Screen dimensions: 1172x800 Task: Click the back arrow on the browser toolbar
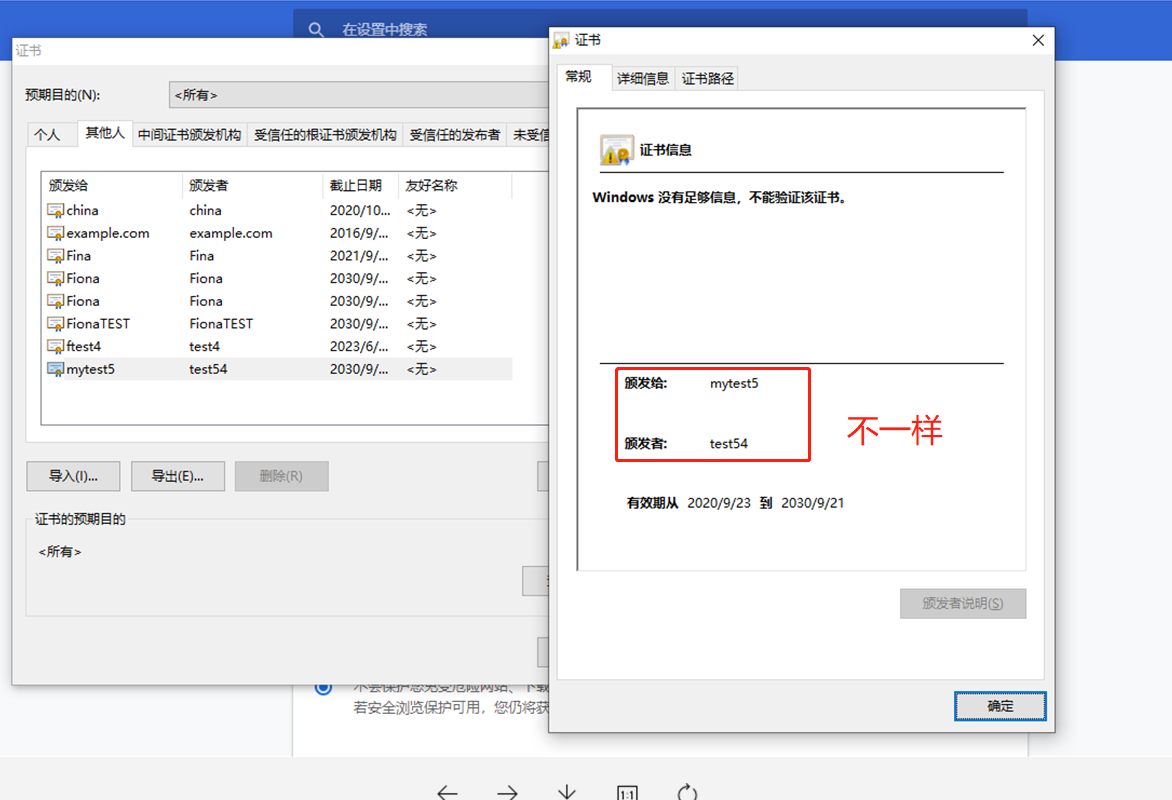point(447,791)
